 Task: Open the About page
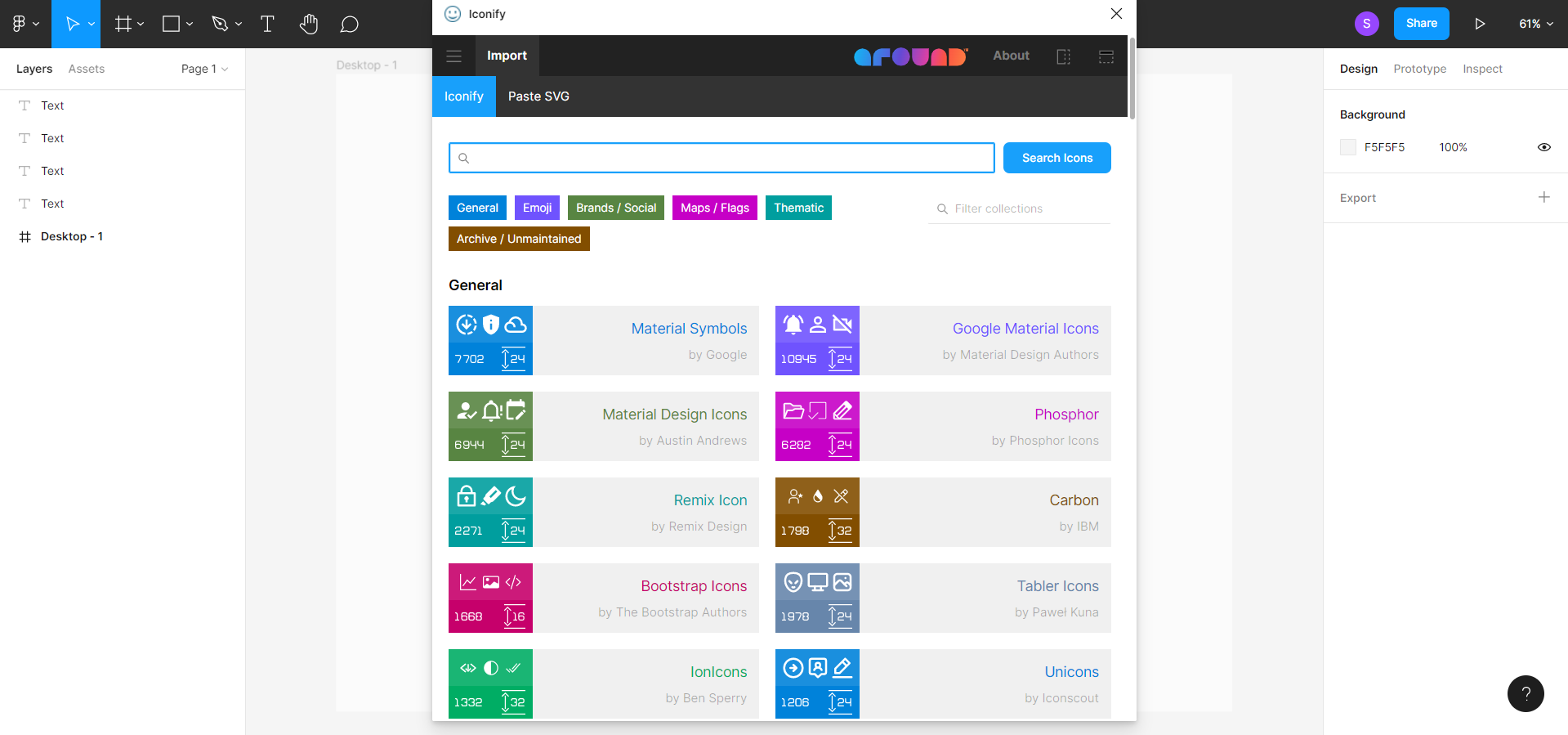click(1011, 56)
